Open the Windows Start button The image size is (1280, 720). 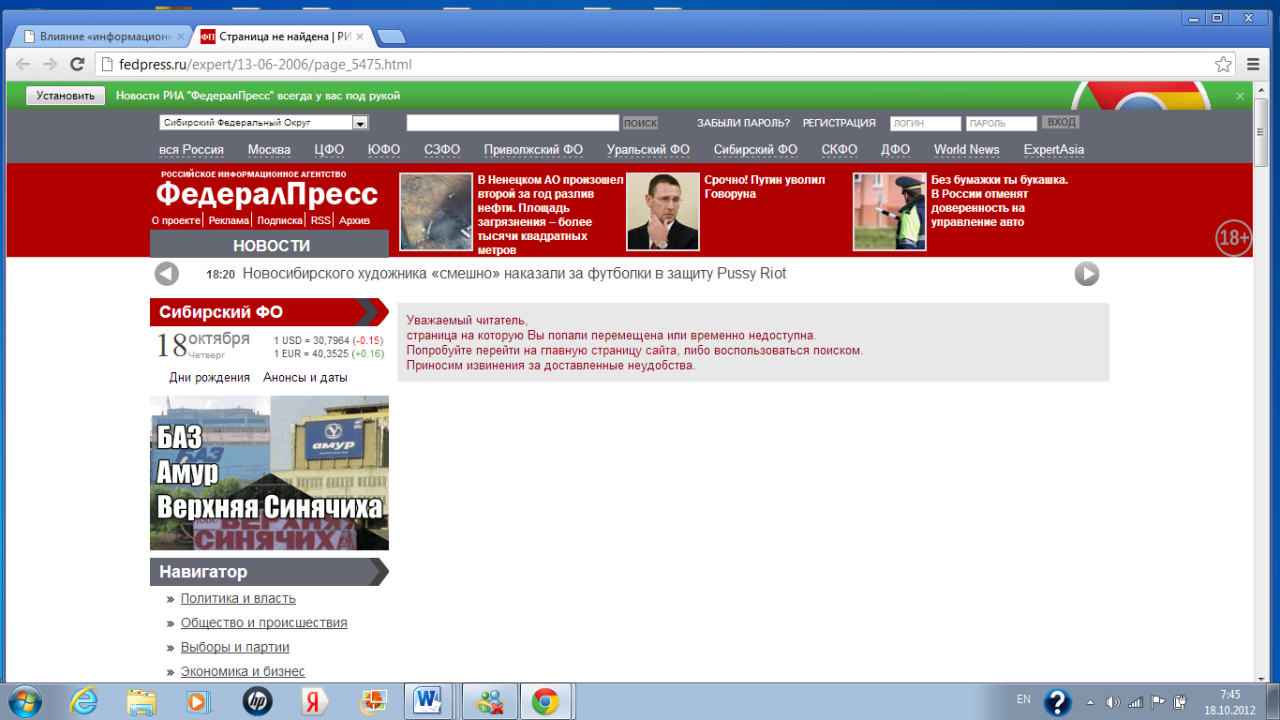tap(24, 701)
